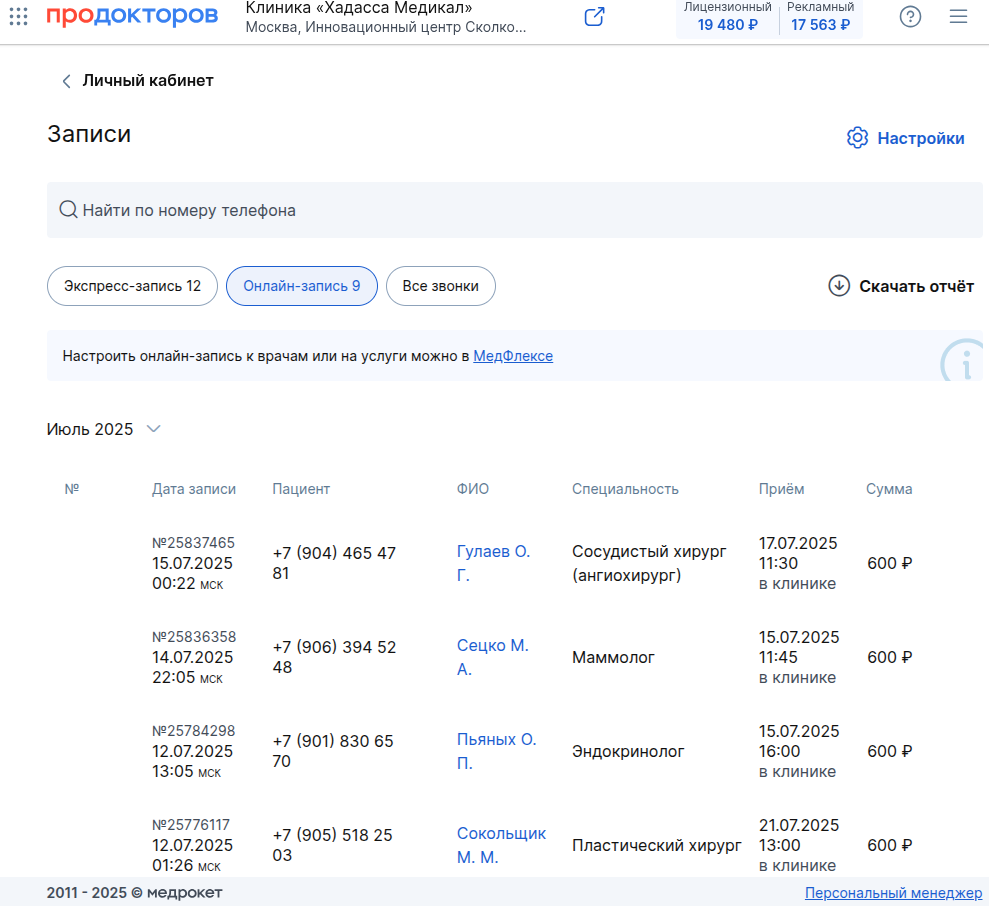Click phone +7 (906) 394 52 48
The width and height of the screenshot is (989, 906).
tap(334, 657)
